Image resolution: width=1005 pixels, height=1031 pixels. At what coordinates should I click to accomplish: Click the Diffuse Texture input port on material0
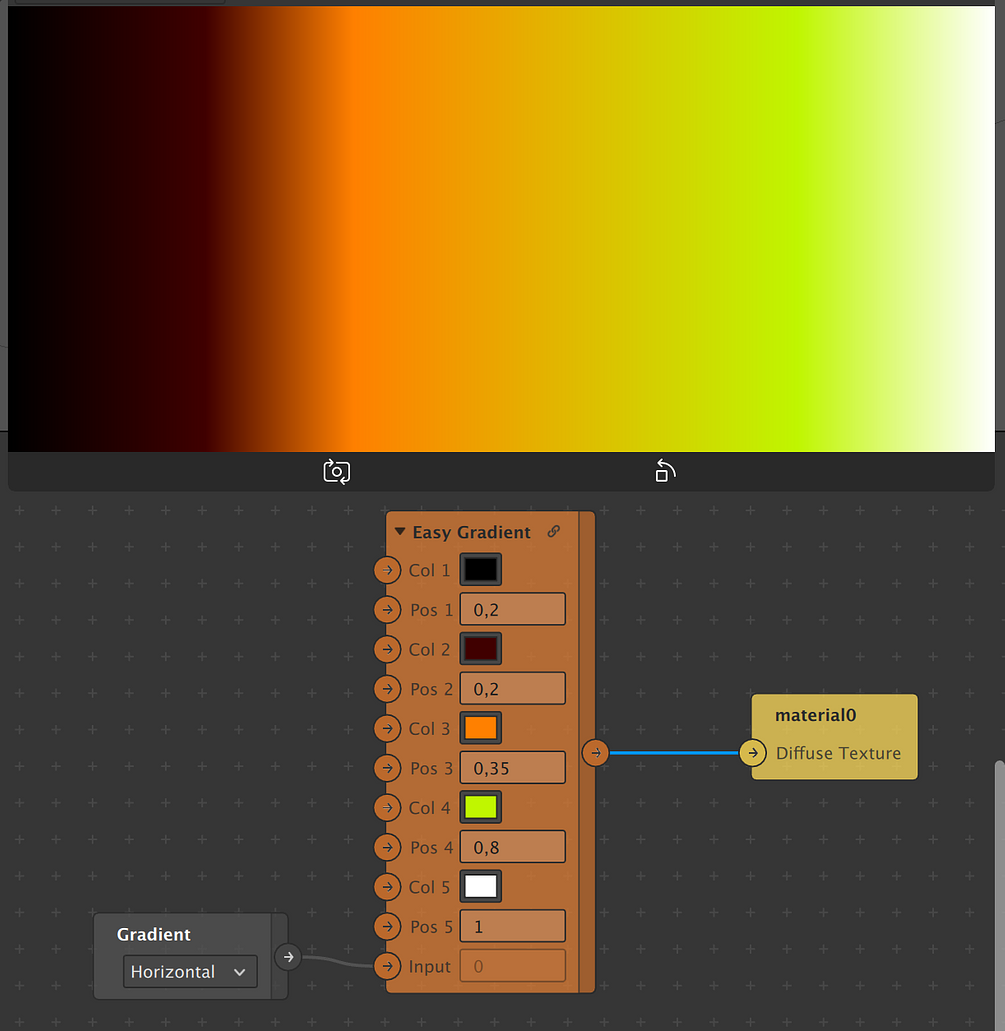click(x=753, y=753)
